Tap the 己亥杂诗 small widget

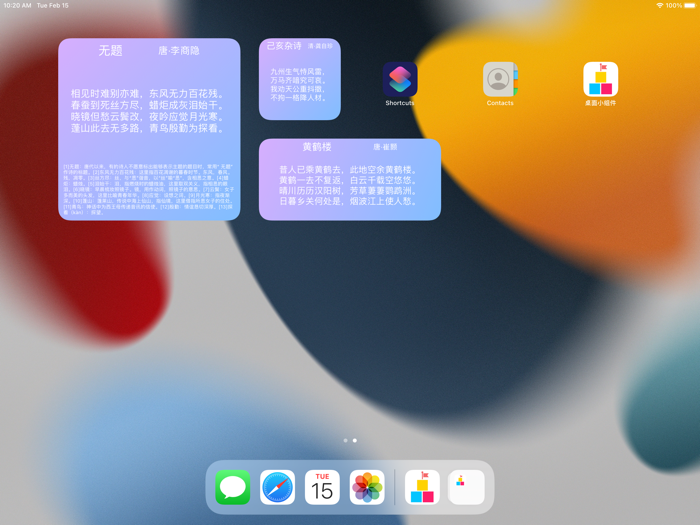pos(300,79)
